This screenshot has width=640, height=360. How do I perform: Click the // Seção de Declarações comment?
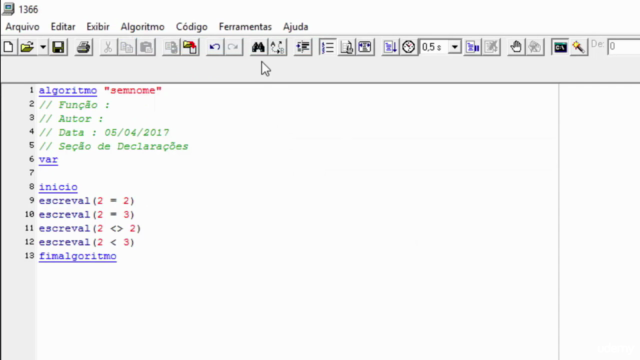(x=113, y=147)
